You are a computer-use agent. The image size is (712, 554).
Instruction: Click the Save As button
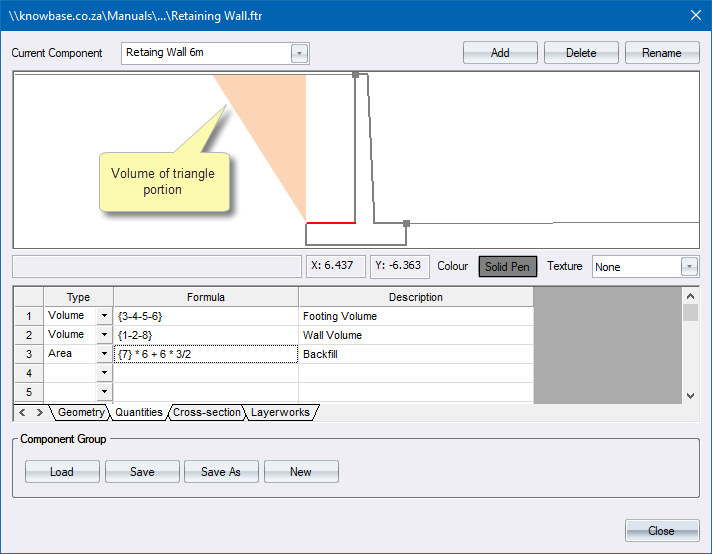click(220, 472)
